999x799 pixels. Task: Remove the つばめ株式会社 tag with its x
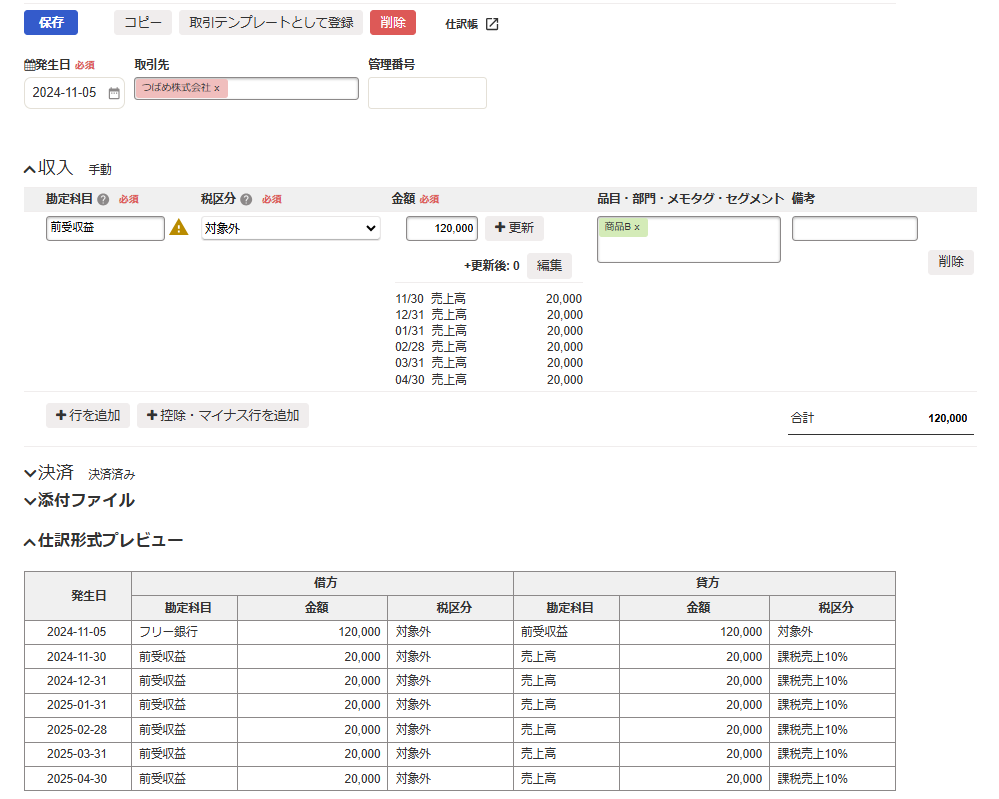tap(217, 89)
